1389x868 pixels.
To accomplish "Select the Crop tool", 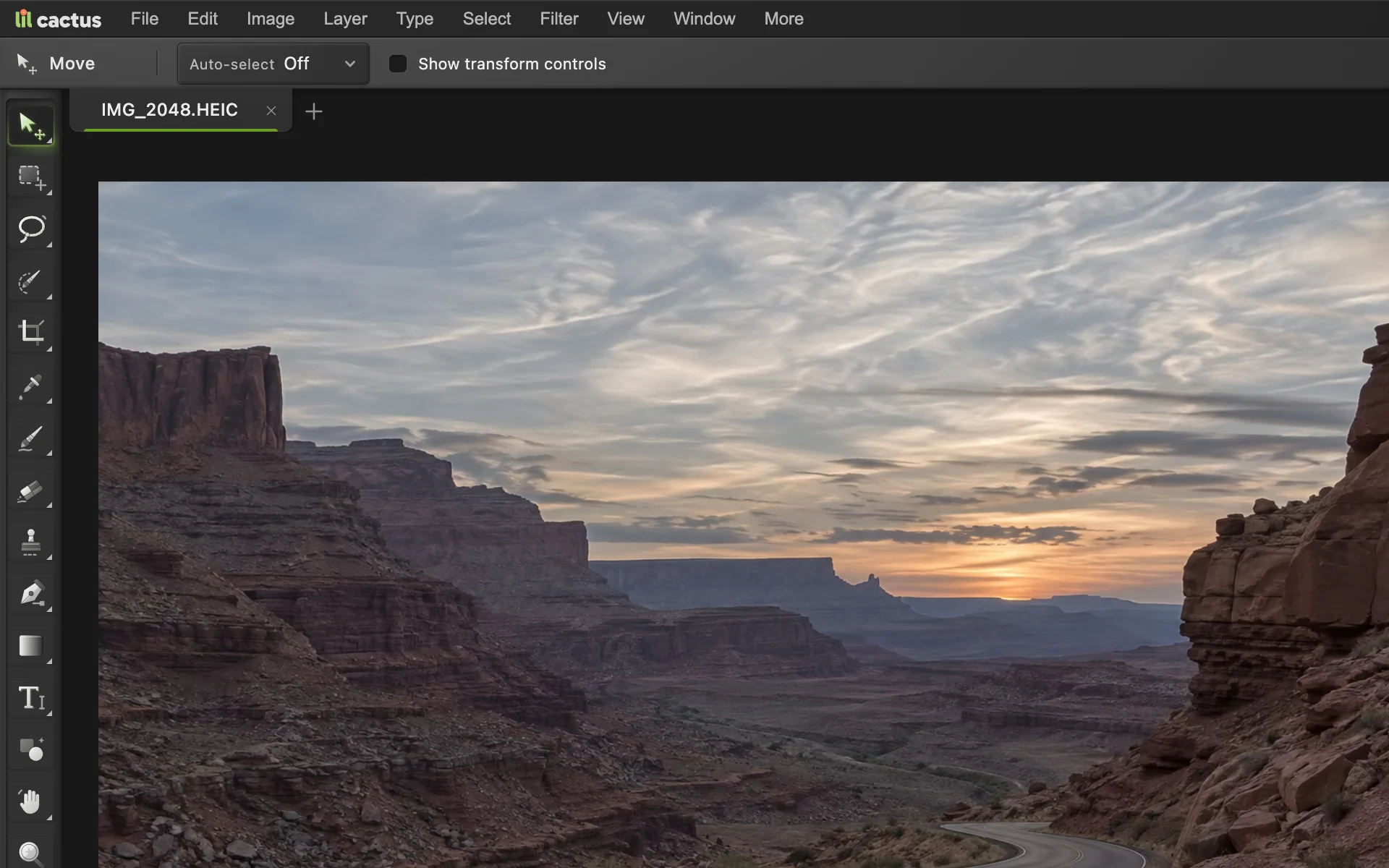I will click(31, 333).
